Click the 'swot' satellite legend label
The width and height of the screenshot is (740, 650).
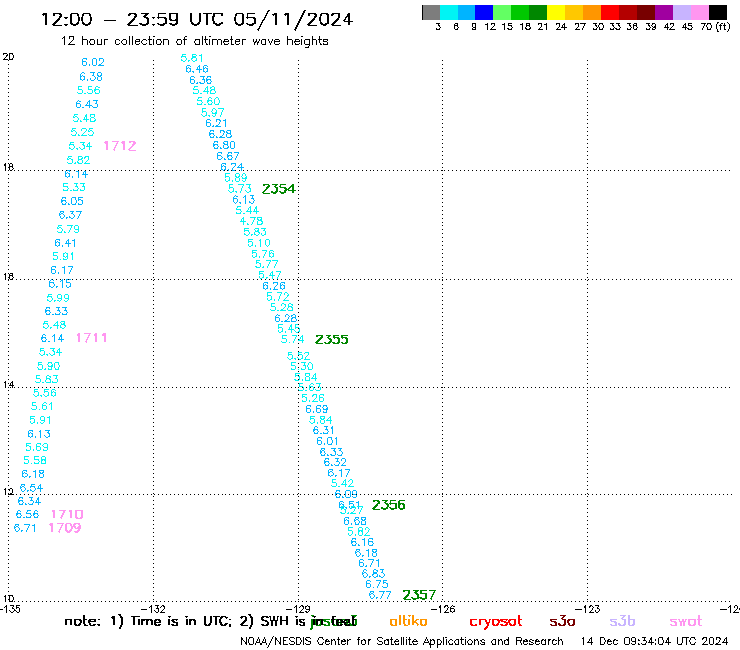coord(686,622)
